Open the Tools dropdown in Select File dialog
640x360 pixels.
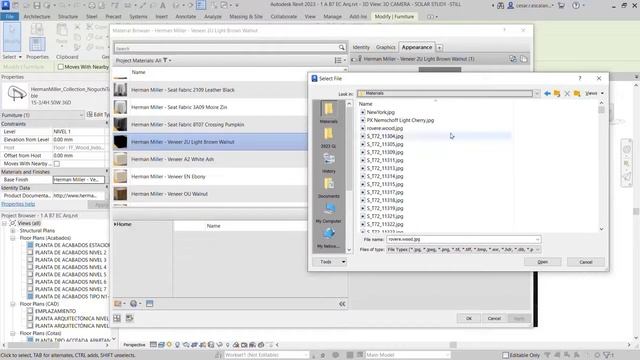329,262
